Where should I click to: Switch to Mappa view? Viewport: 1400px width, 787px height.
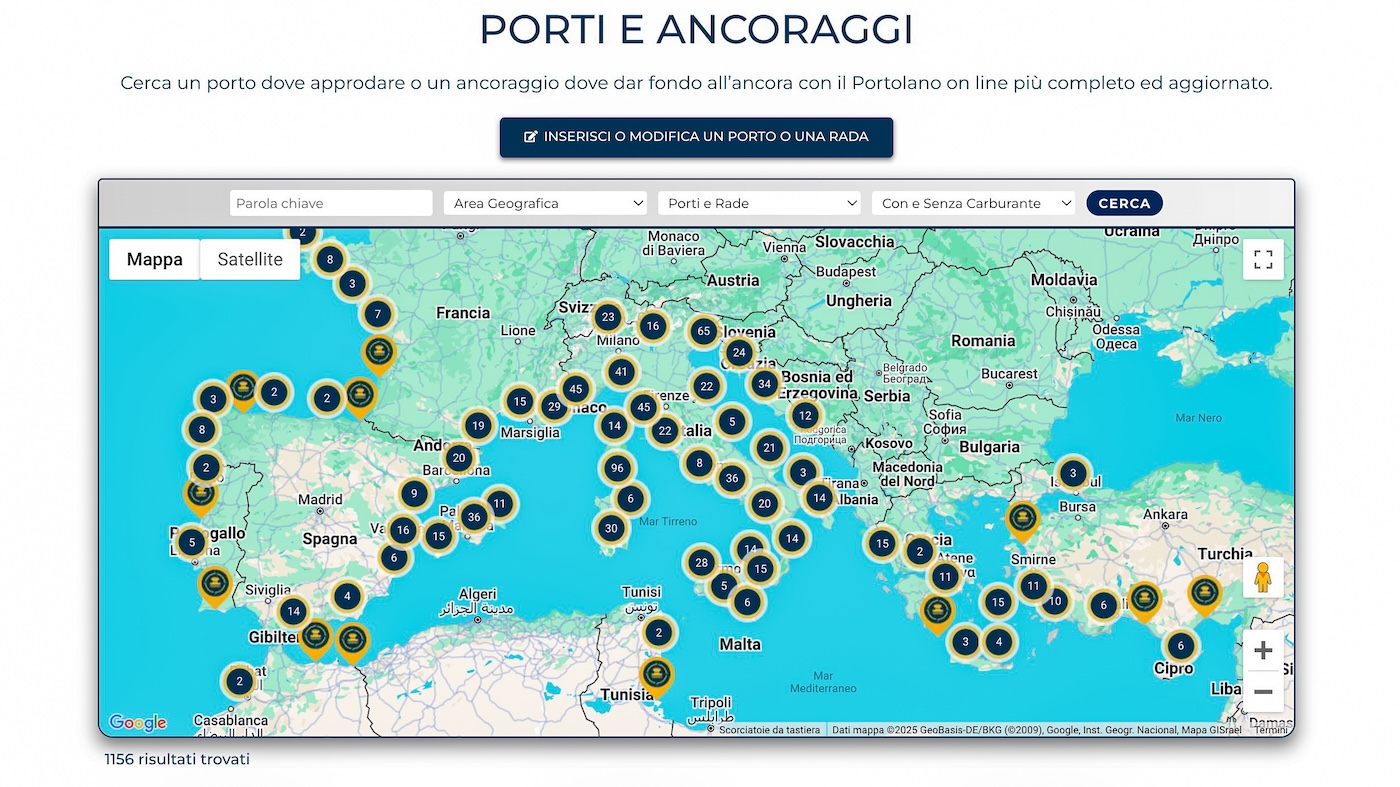point(154,259)
